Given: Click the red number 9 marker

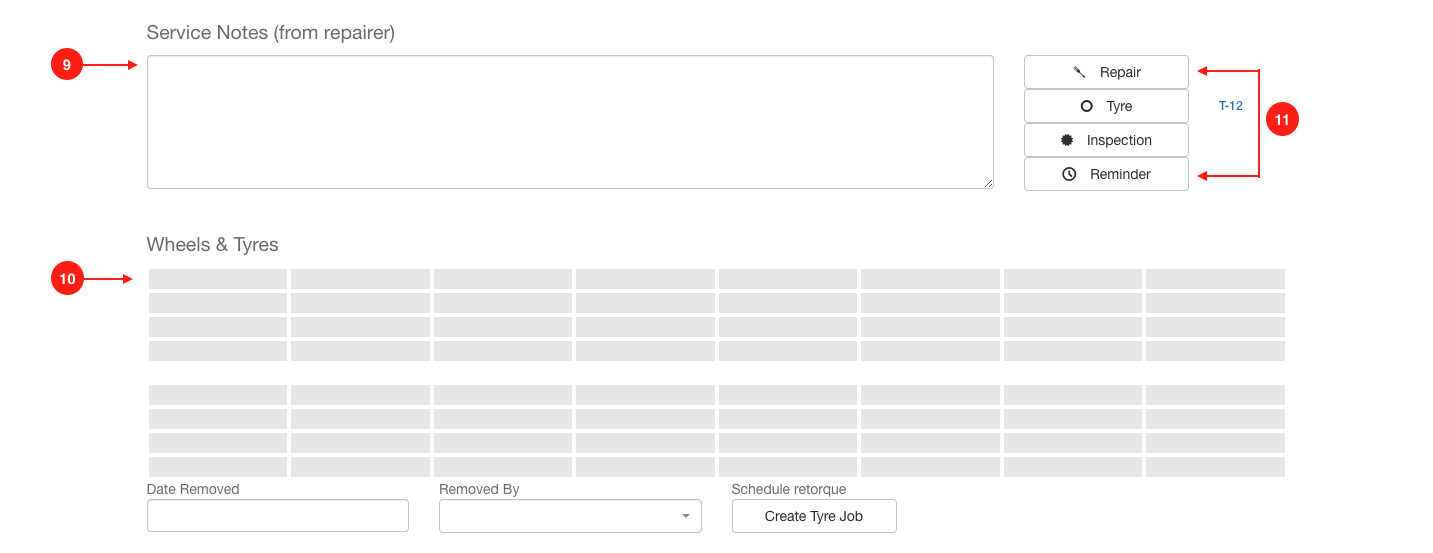Looking at the screenshot, I should 66,65.
